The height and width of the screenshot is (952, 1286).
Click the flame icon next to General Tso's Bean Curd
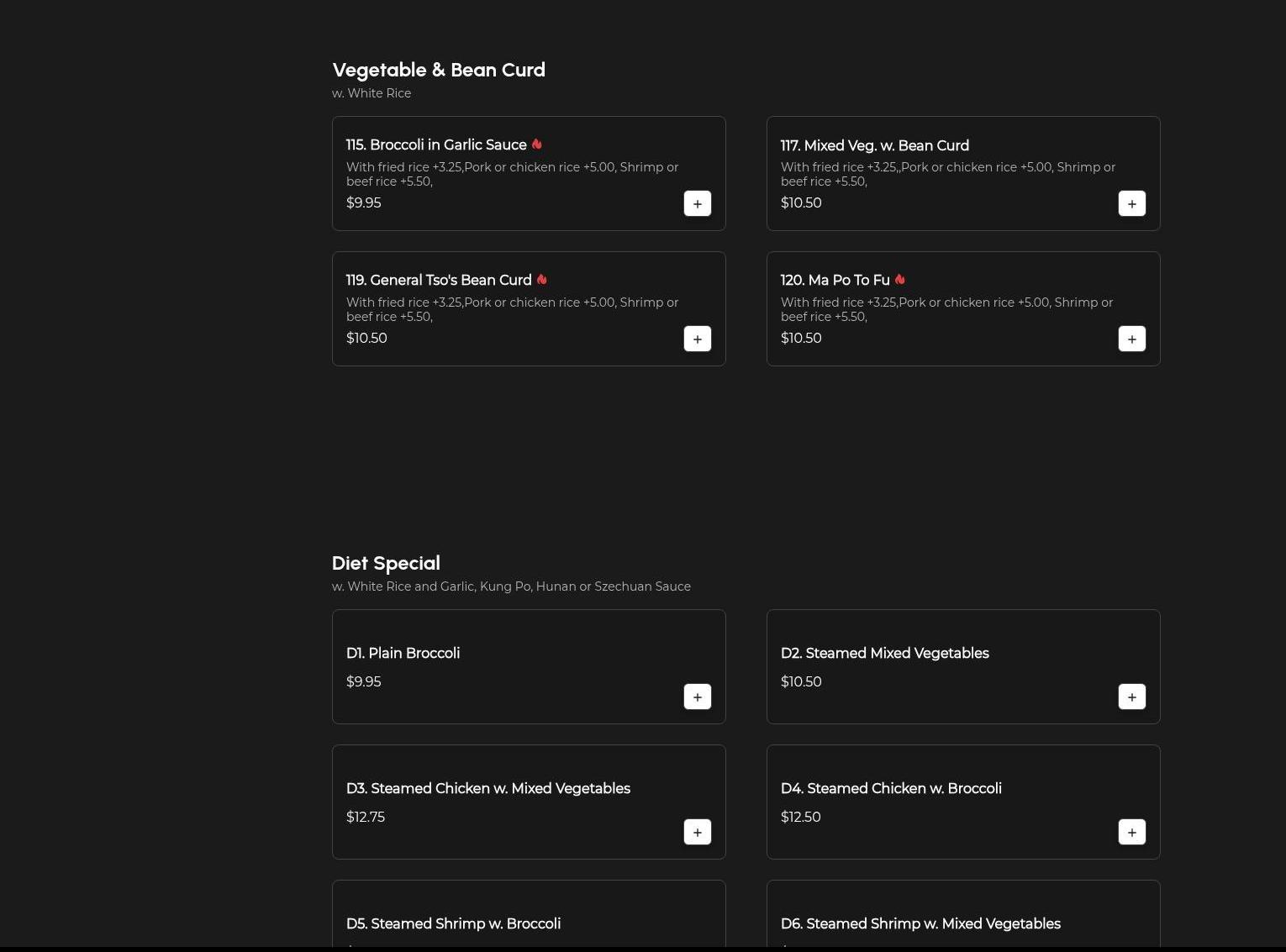click(542, 280)
